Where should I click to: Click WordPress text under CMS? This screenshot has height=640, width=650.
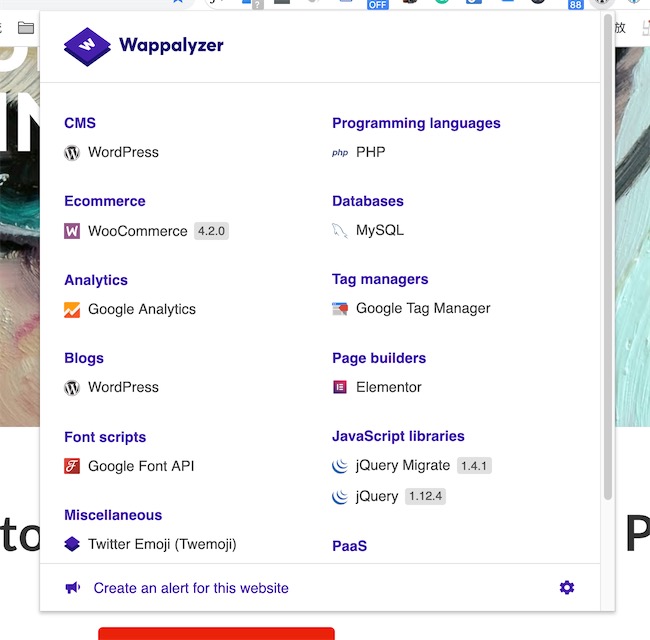123,152
